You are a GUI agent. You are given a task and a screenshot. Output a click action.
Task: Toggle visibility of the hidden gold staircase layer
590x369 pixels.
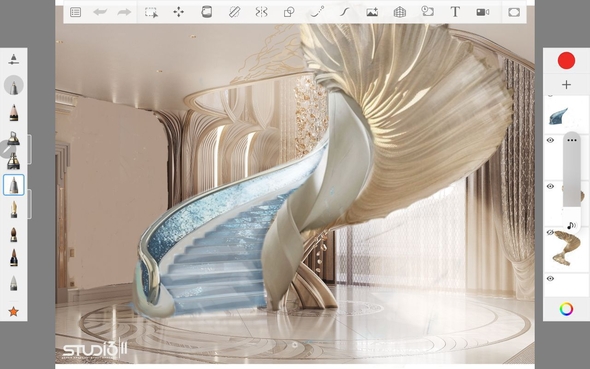click(x=550, y=232)
